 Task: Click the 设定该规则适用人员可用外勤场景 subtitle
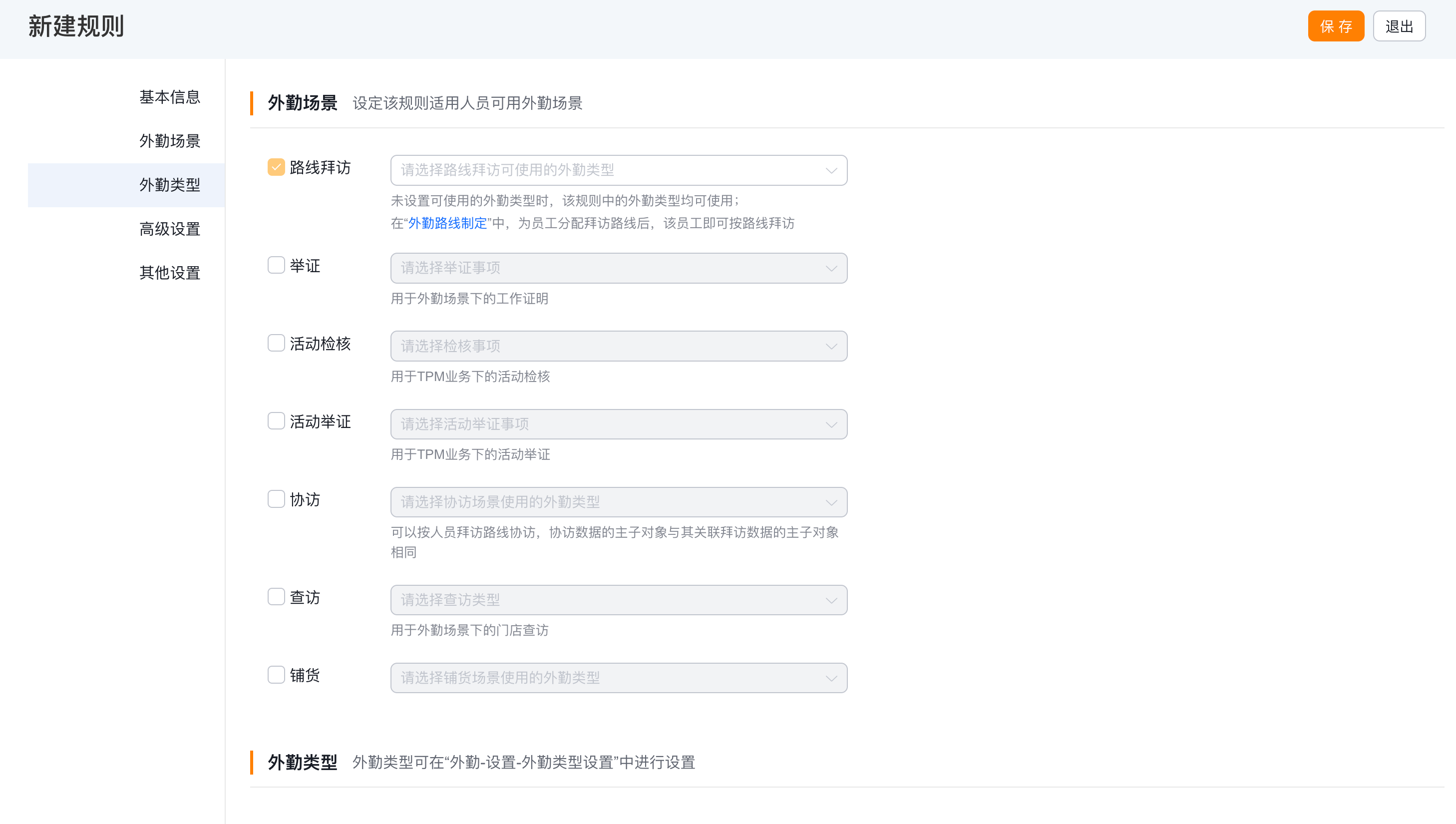point(467,103)
